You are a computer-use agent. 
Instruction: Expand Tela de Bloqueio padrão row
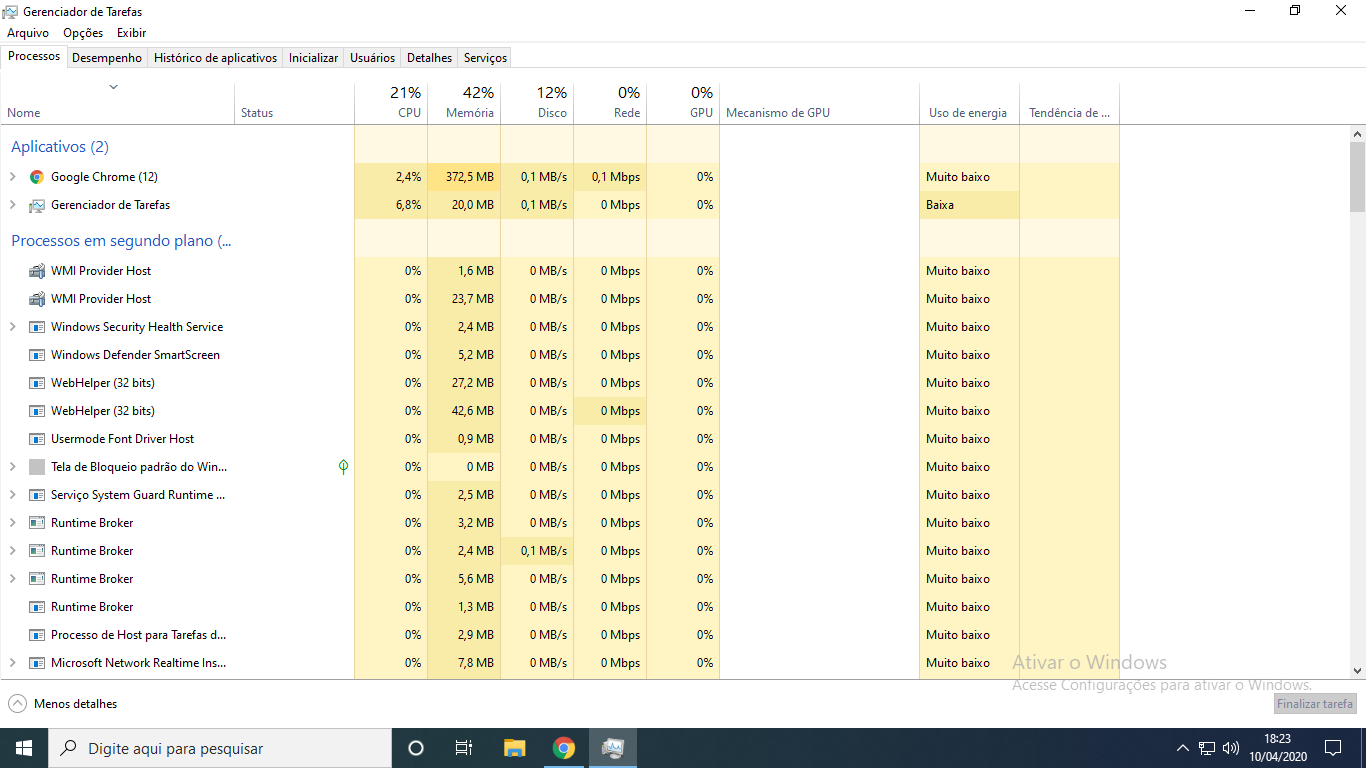coord(13,467)
